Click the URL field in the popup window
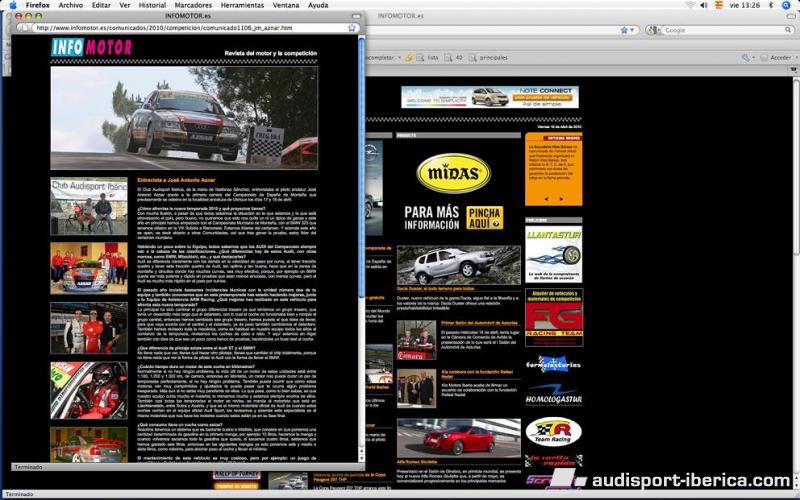 point(189,28)
